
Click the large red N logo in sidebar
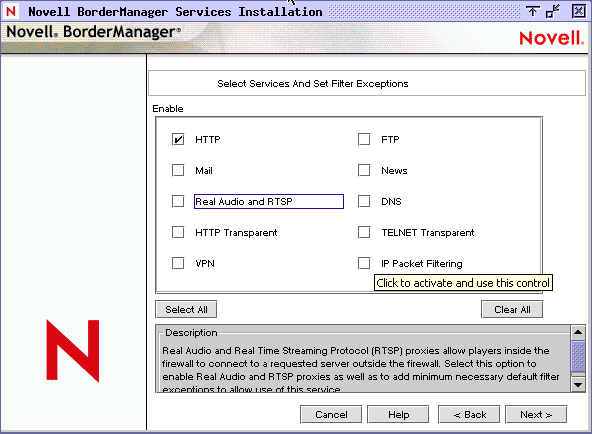(x=72, y=351)
